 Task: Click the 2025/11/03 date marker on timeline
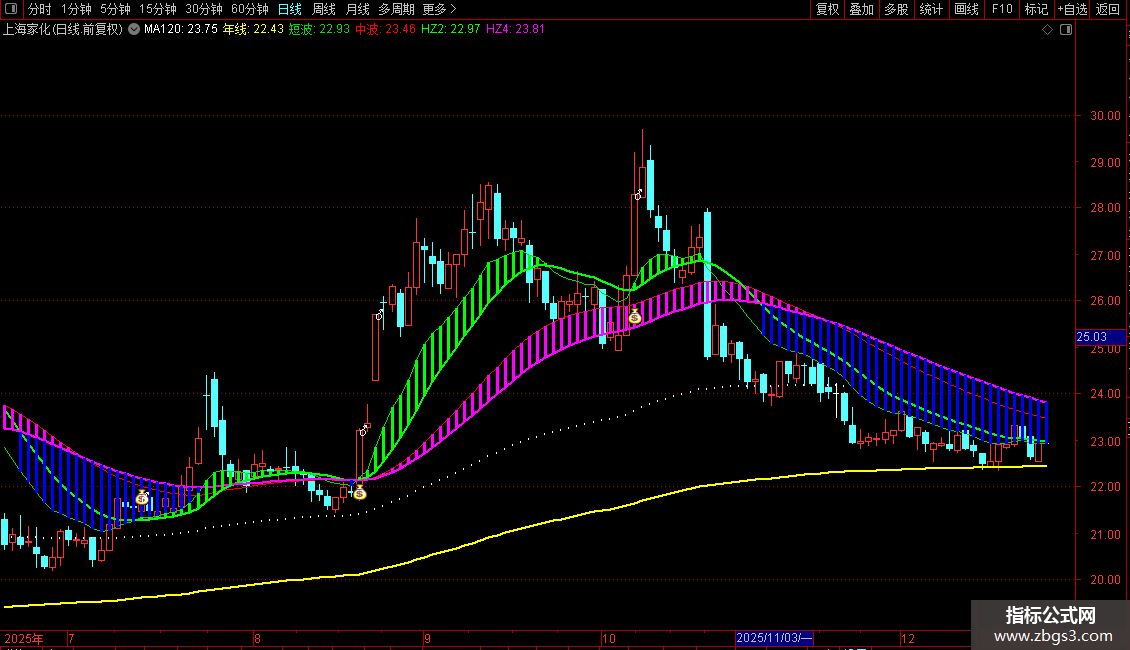pyautogui.click(x=774, y=638)
